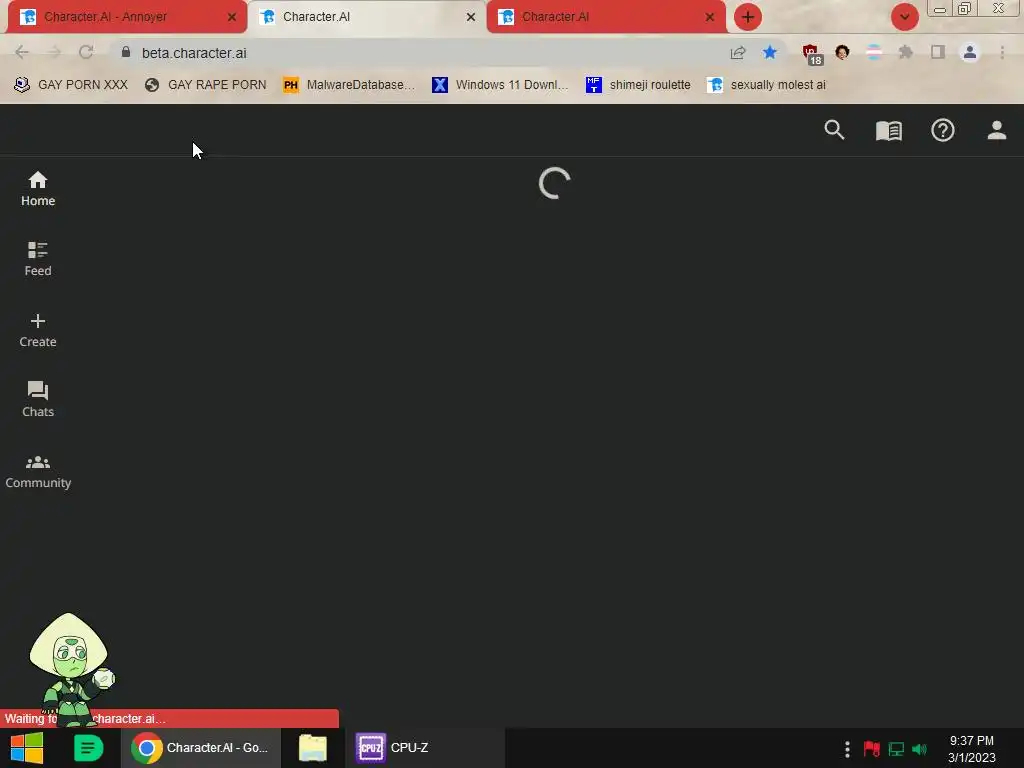Switch to Character.AI - Annoyer tab
This screenshot has height=768, width=1024.
[127, 17]
